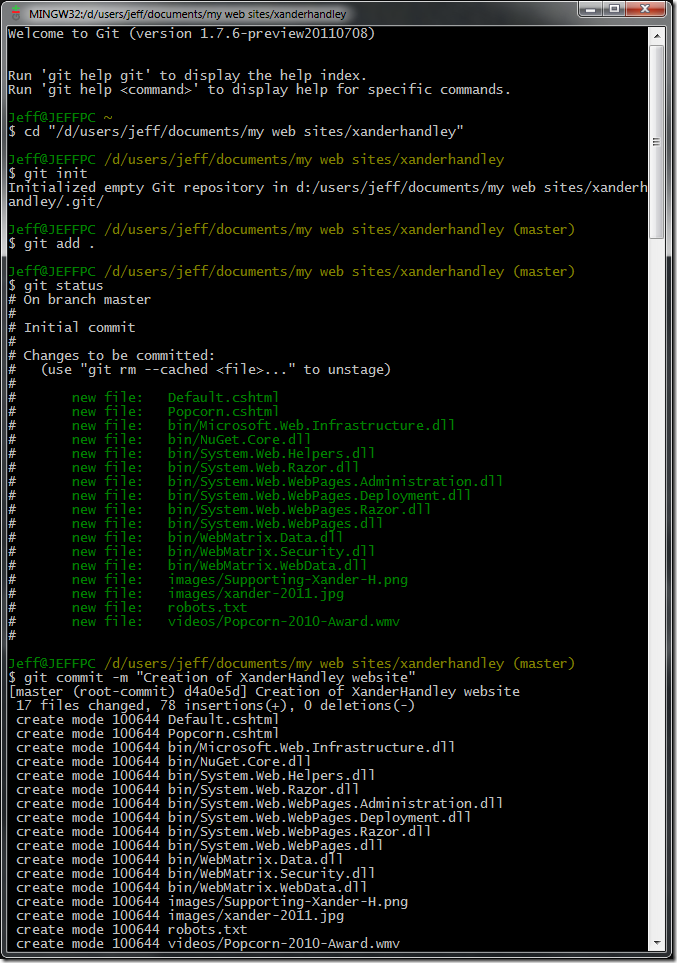Click 'new file: robots.txt' in status output
This screenshot has height=963, width=677.
pyautogui.click(x=159, y=607)
